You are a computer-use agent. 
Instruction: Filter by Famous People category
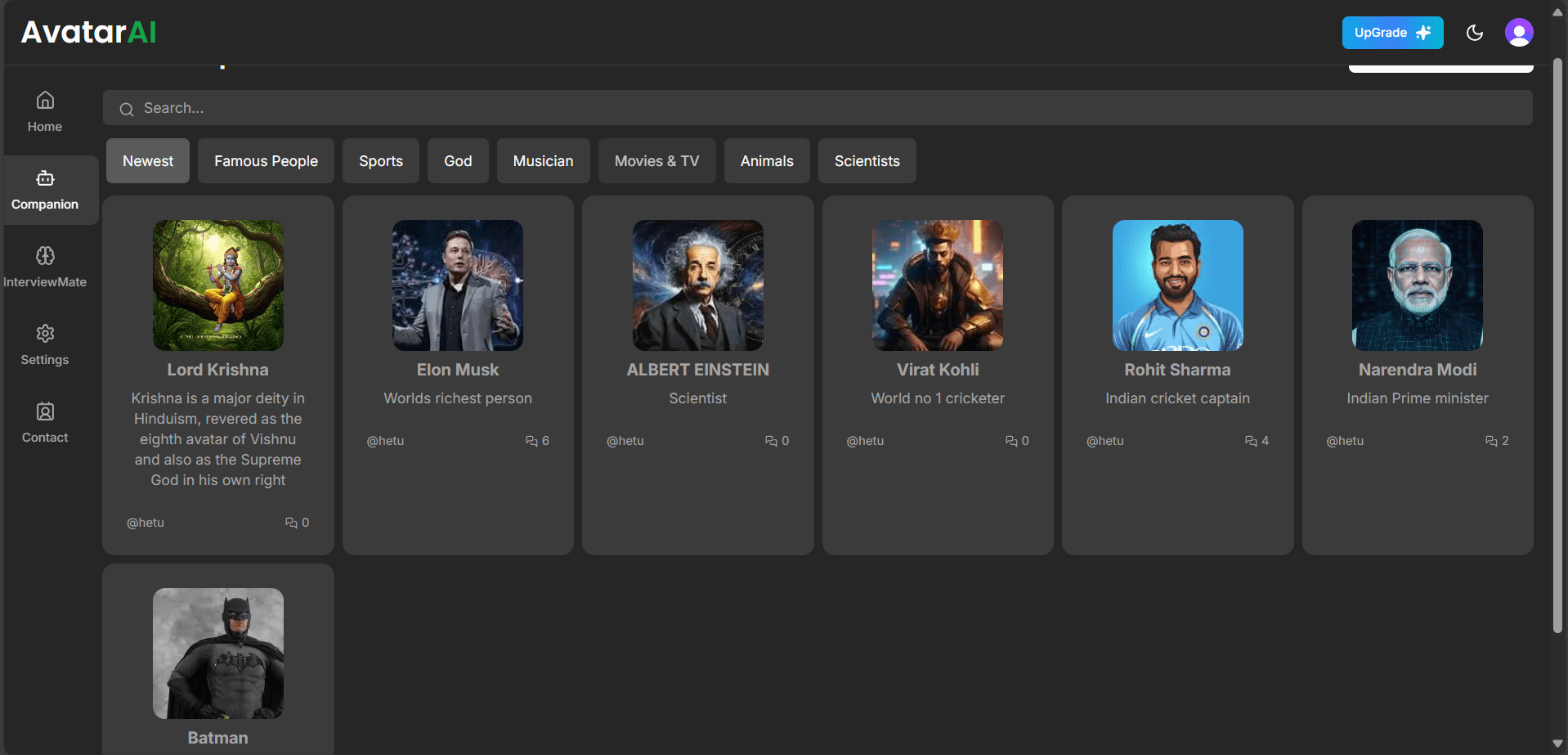pyautogui.click(x=266, y=161)
